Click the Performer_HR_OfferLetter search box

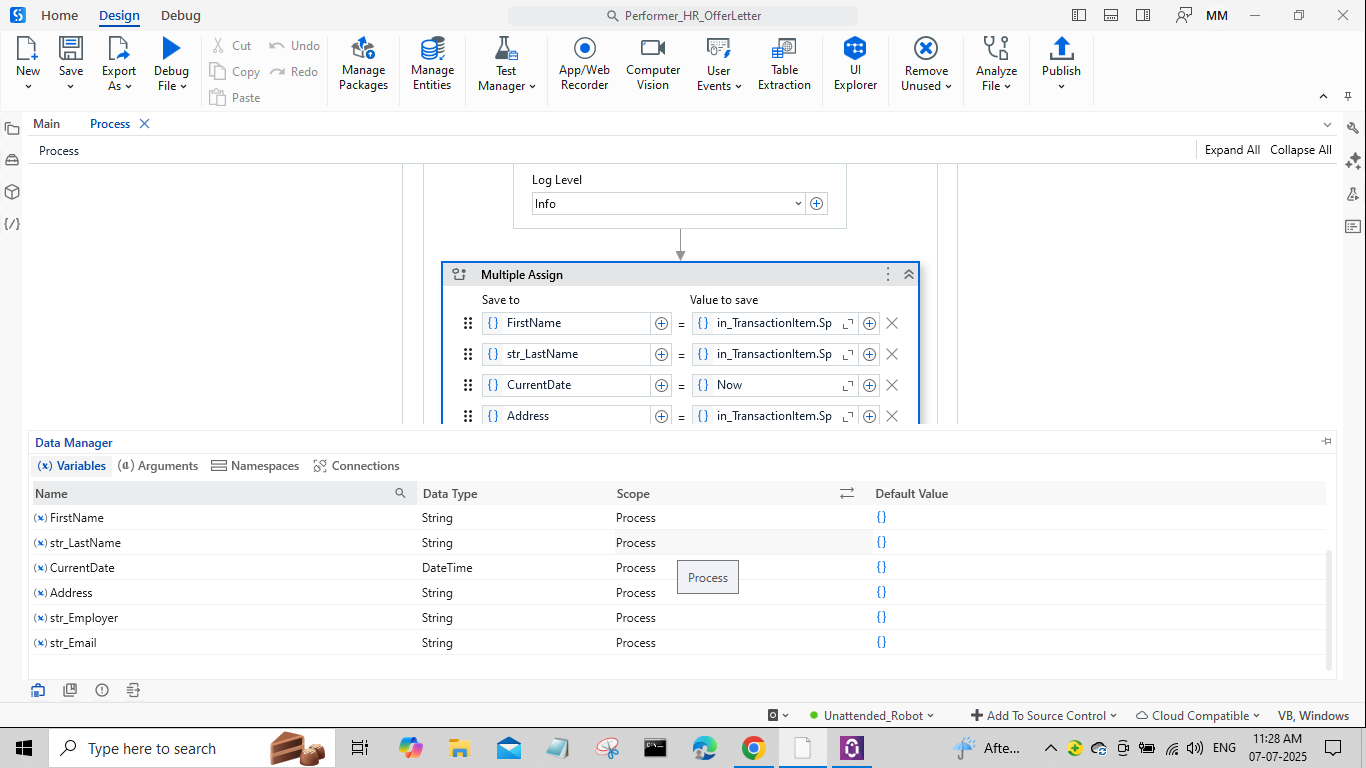click(683, 16)
